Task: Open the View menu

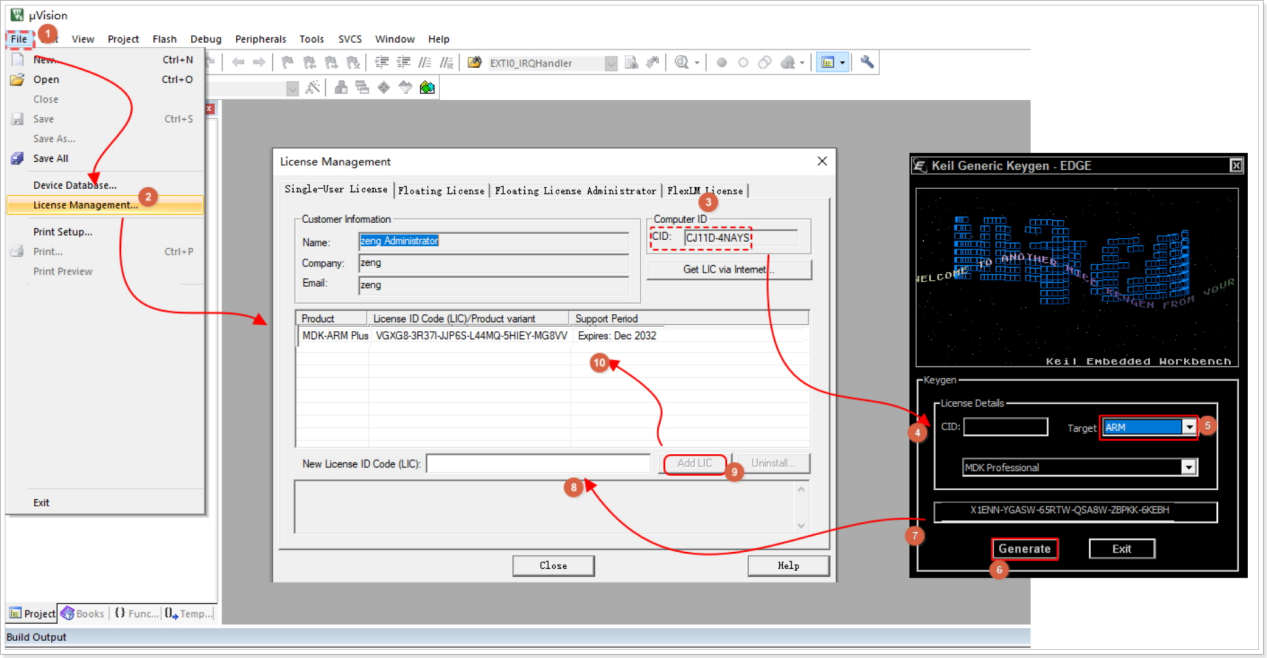Action: tap(83, 39)
